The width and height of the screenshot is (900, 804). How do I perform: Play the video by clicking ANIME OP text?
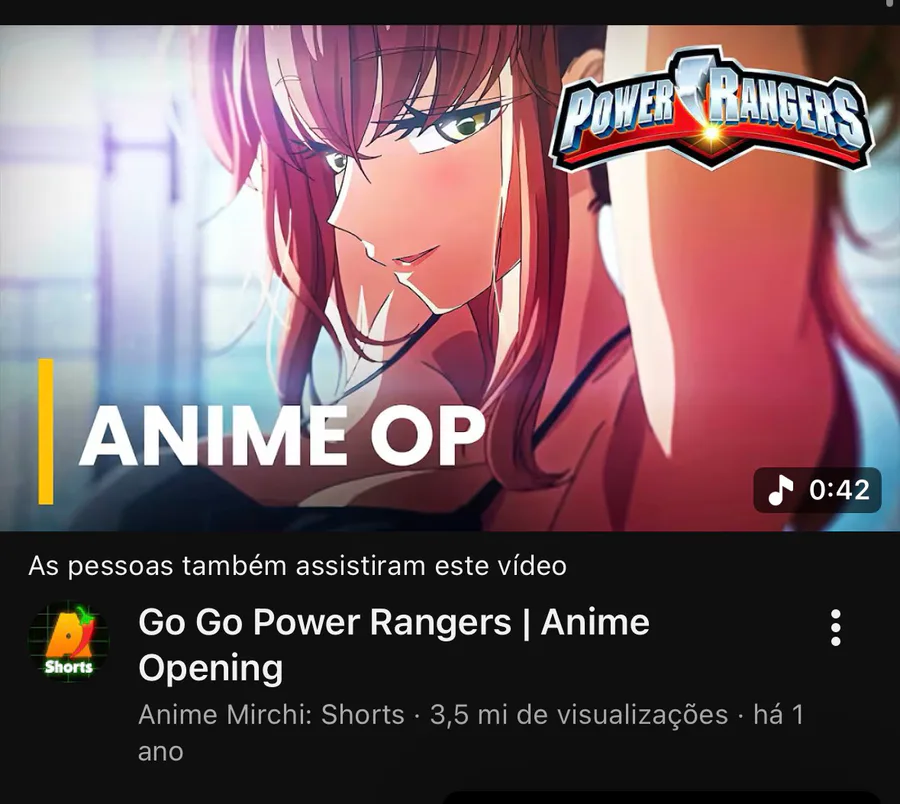pyautogui.click(x=282, y=436)
